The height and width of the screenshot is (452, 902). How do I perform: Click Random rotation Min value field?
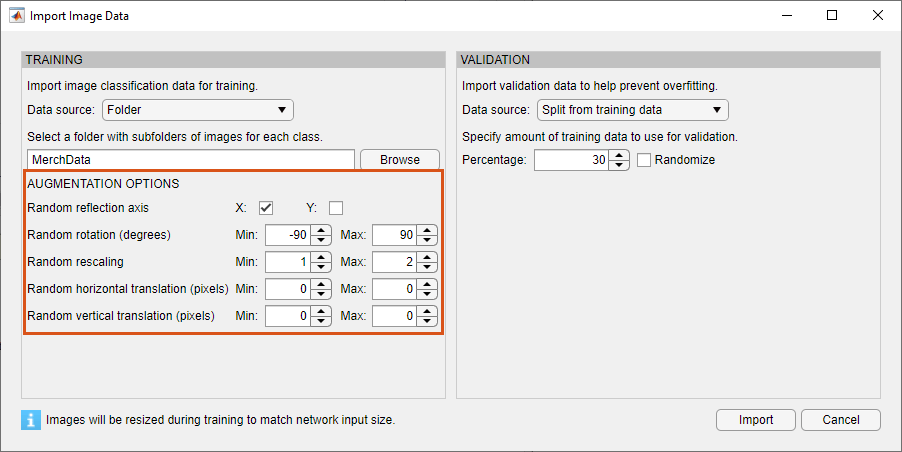pyautogui.click(x=288, y=235)
